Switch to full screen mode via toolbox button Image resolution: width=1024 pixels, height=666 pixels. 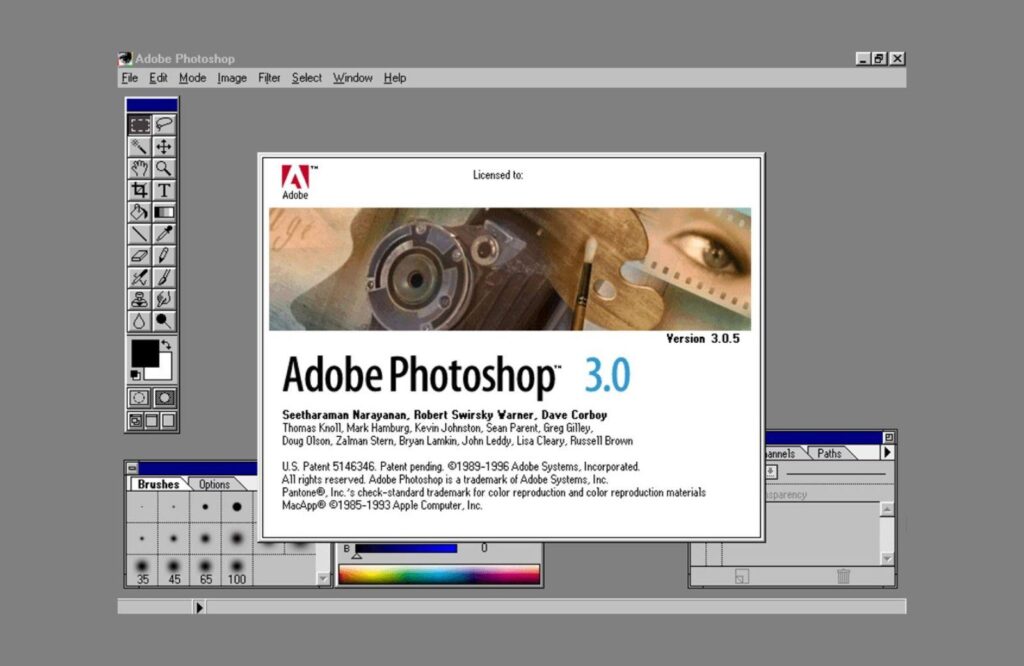click(170, 422)
